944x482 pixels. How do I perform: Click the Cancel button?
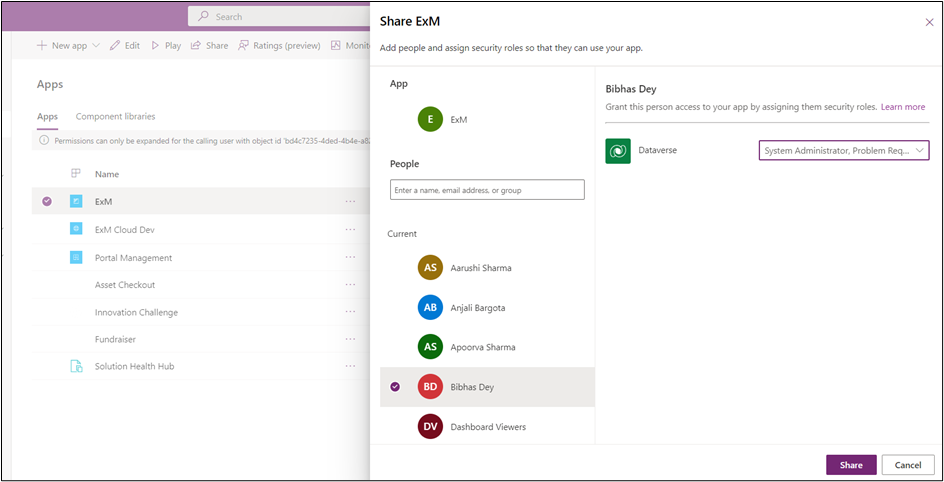908,465
